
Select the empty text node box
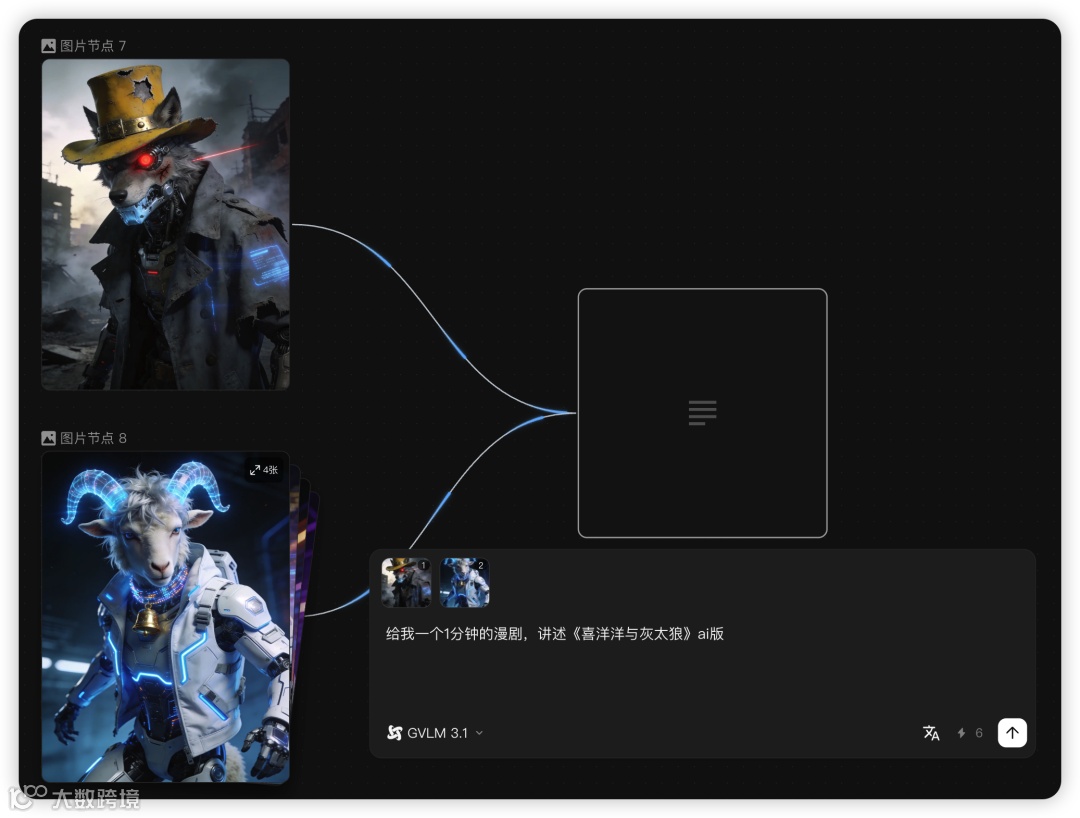[703, 413]
